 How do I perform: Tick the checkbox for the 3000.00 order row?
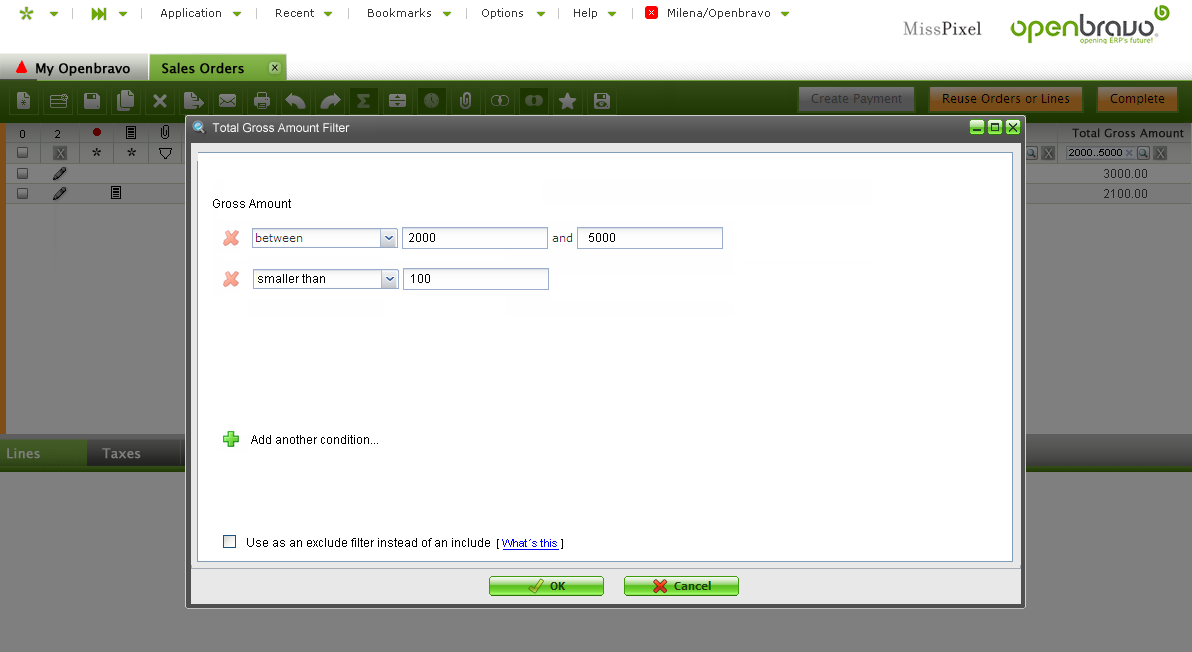22,173
